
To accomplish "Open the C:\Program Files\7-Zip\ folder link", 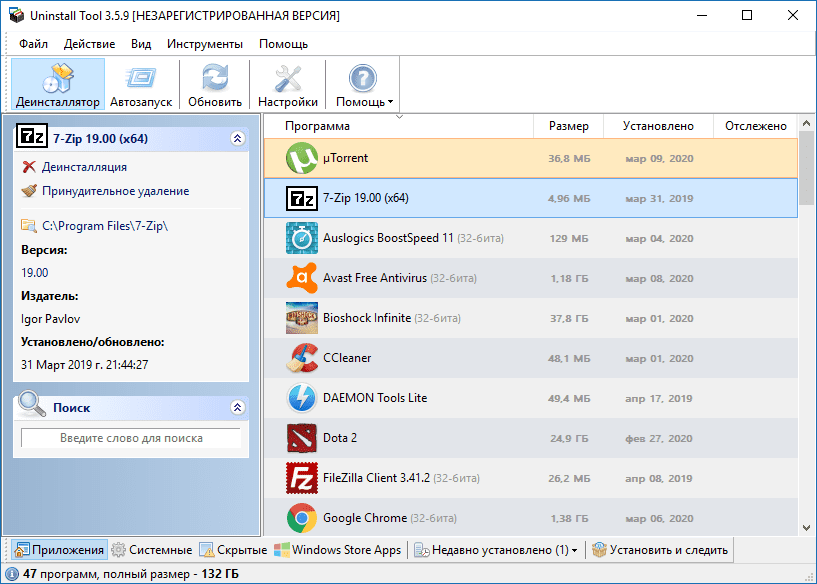I will coord(105,226).
